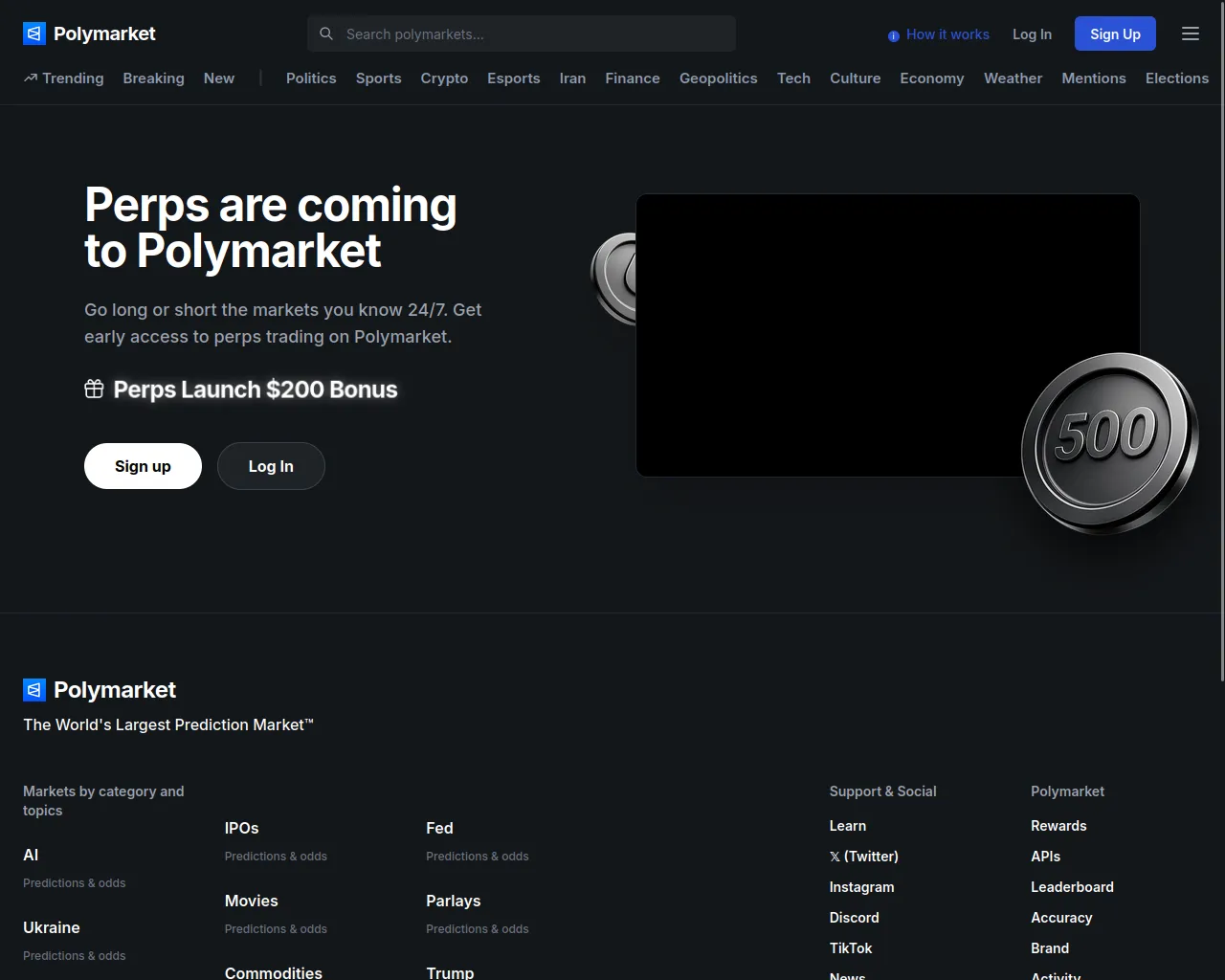Click the info icon beside How it works
Image resolution: width=1225 pixels, height=980 pixels.
click(894, 35)
